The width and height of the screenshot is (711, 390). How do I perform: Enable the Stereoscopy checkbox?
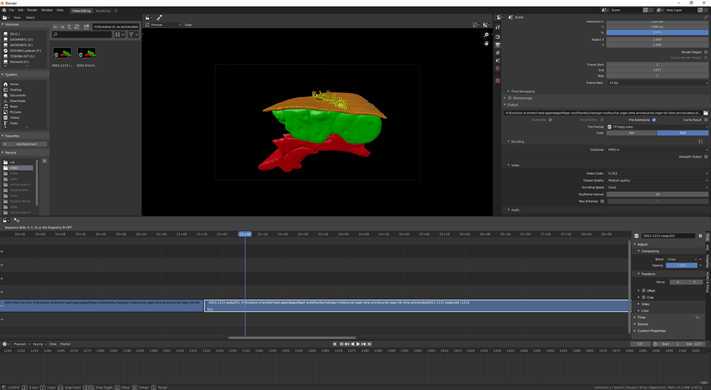(x=510, y=98)
